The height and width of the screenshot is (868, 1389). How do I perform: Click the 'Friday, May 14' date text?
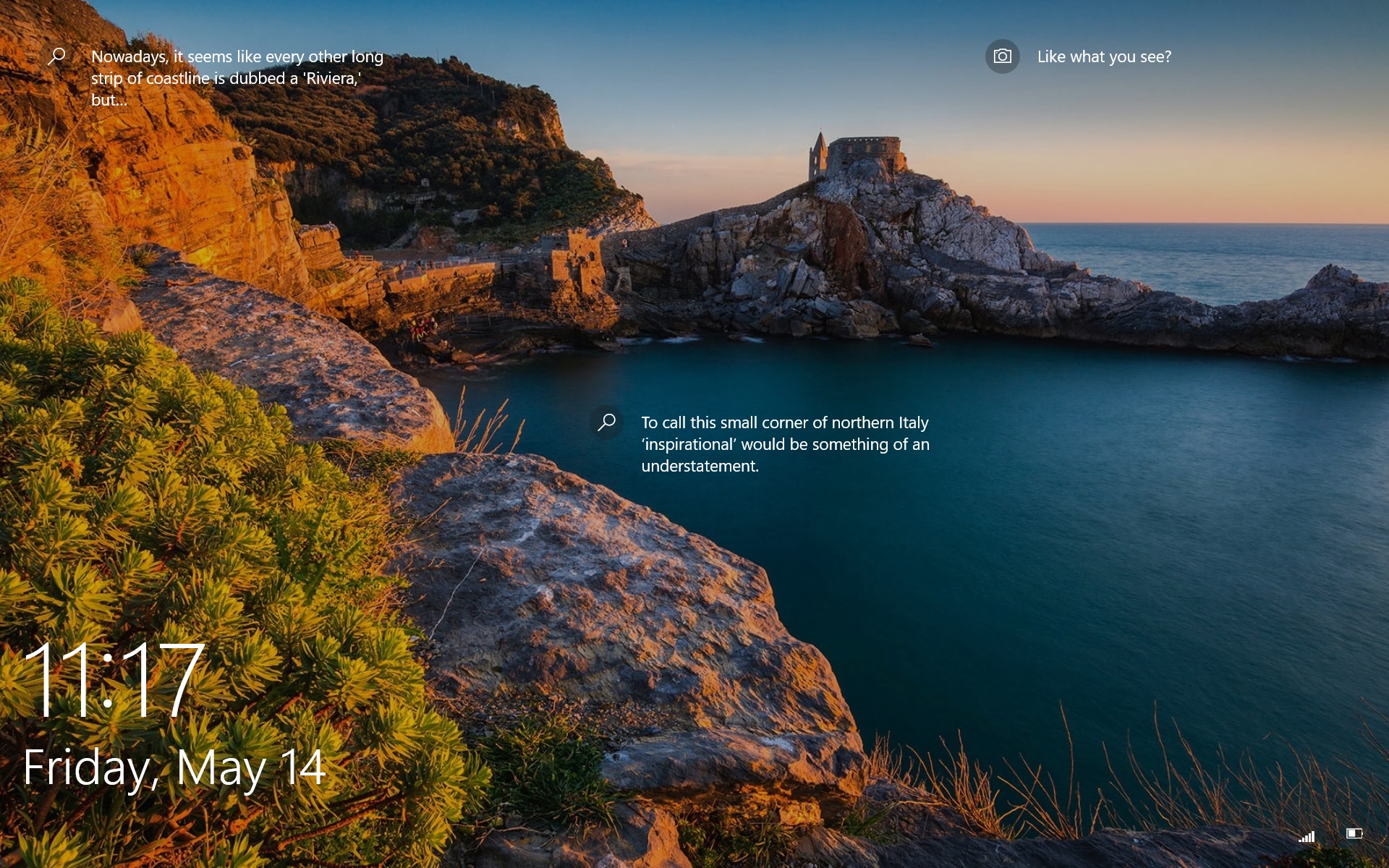coord(174,767)
